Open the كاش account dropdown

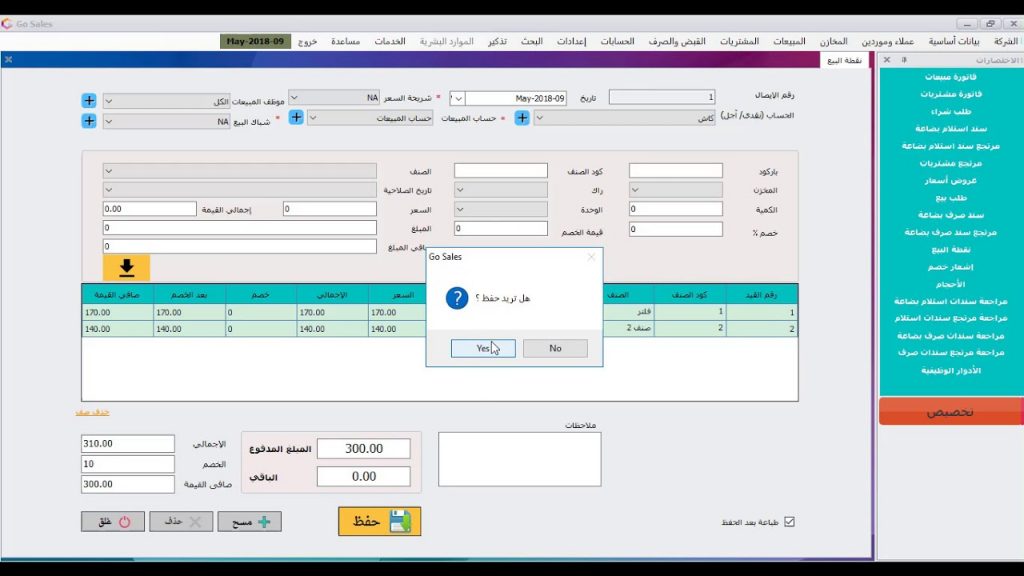pos(540,118)
